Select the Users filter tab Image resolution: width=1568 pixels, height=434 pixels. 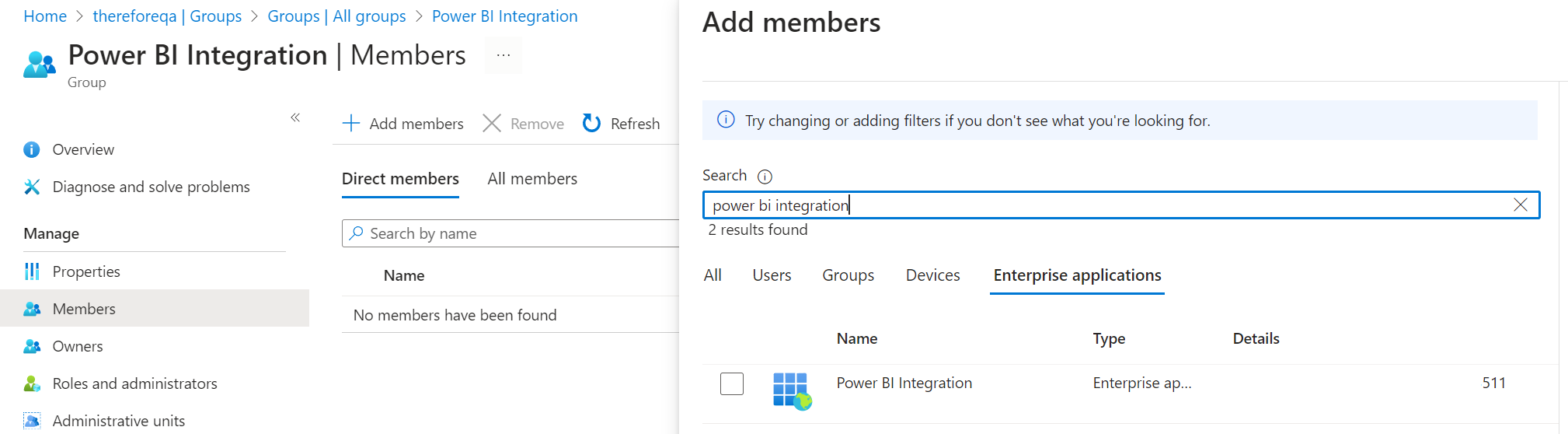pos(772,275)
